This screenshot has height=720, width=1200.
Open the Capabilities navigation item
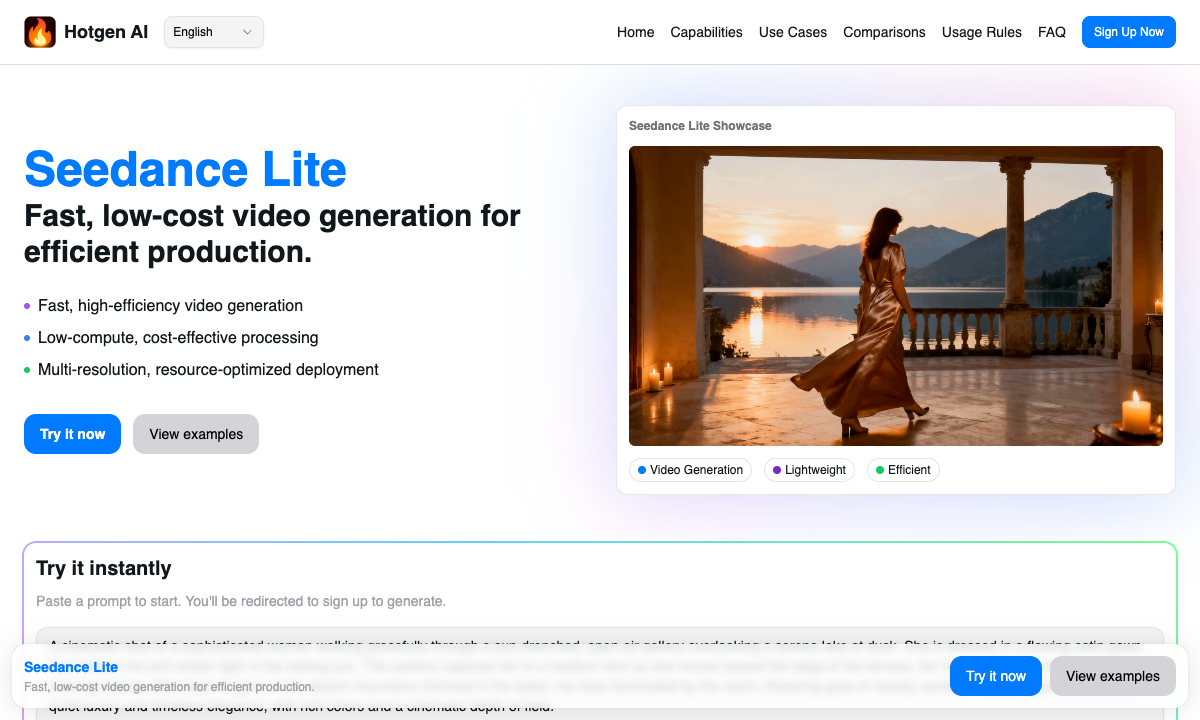click(x=706, y=32)
